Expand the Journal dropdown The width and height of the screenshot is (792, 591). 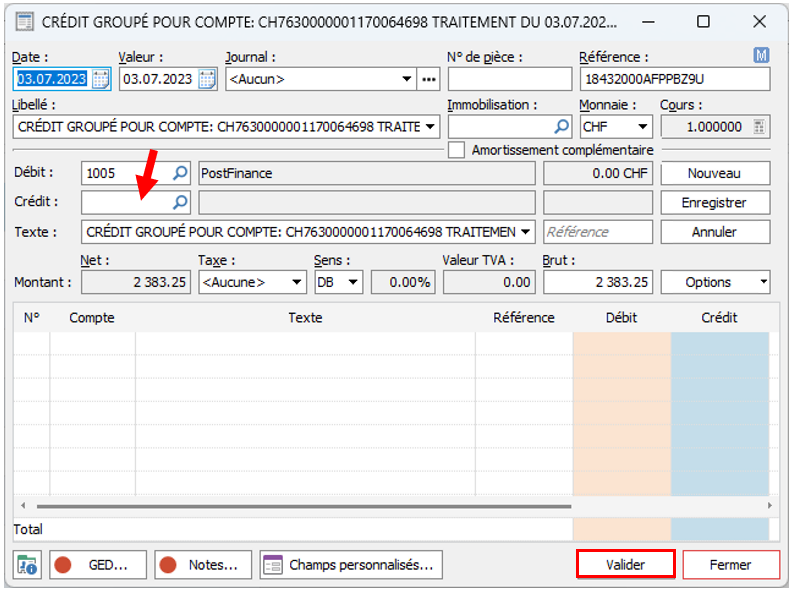pos(407,79)
